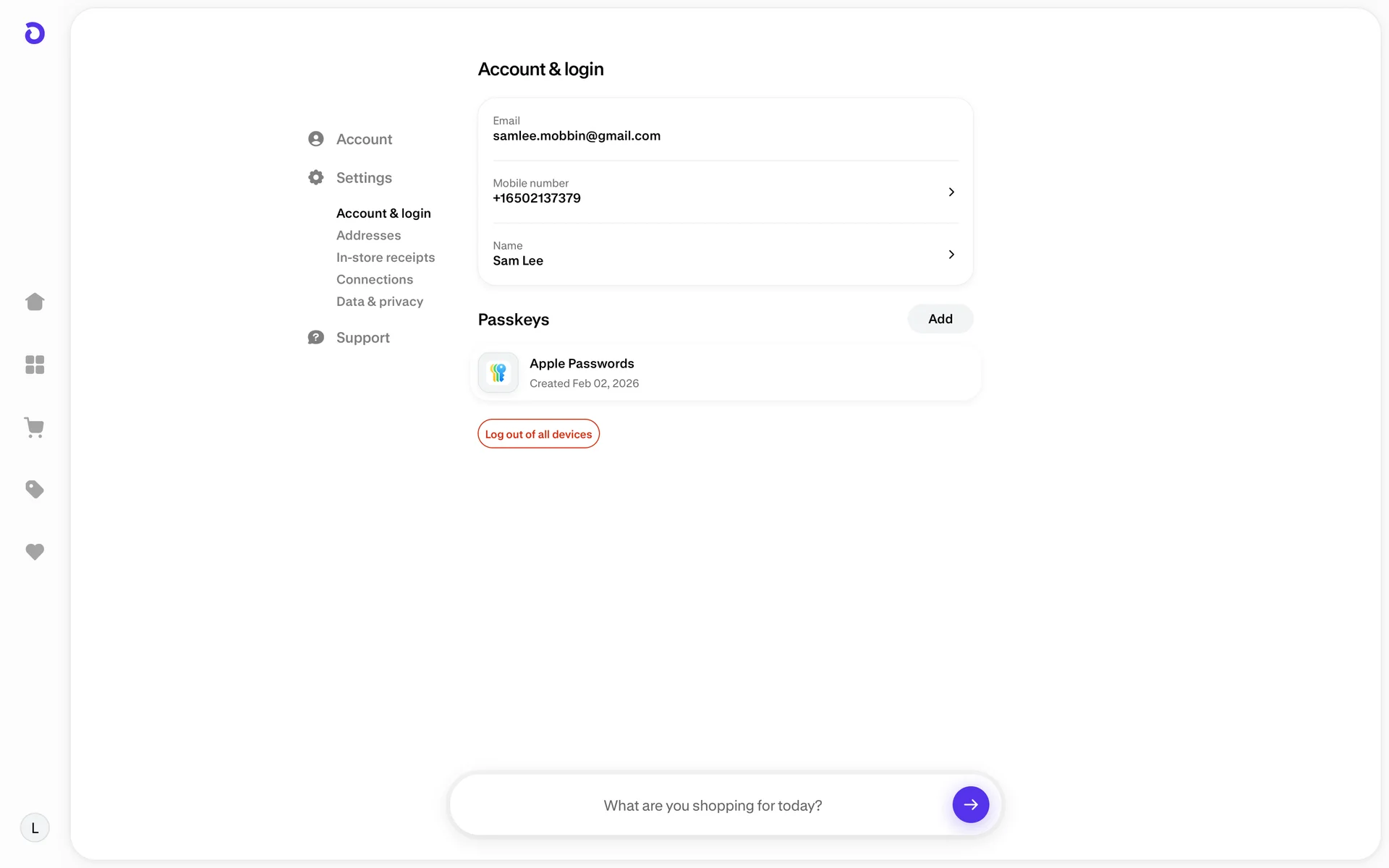Open Data & privacy settings
The height and width of the screenshot is (868, 1389).
[x=380, y=302]
